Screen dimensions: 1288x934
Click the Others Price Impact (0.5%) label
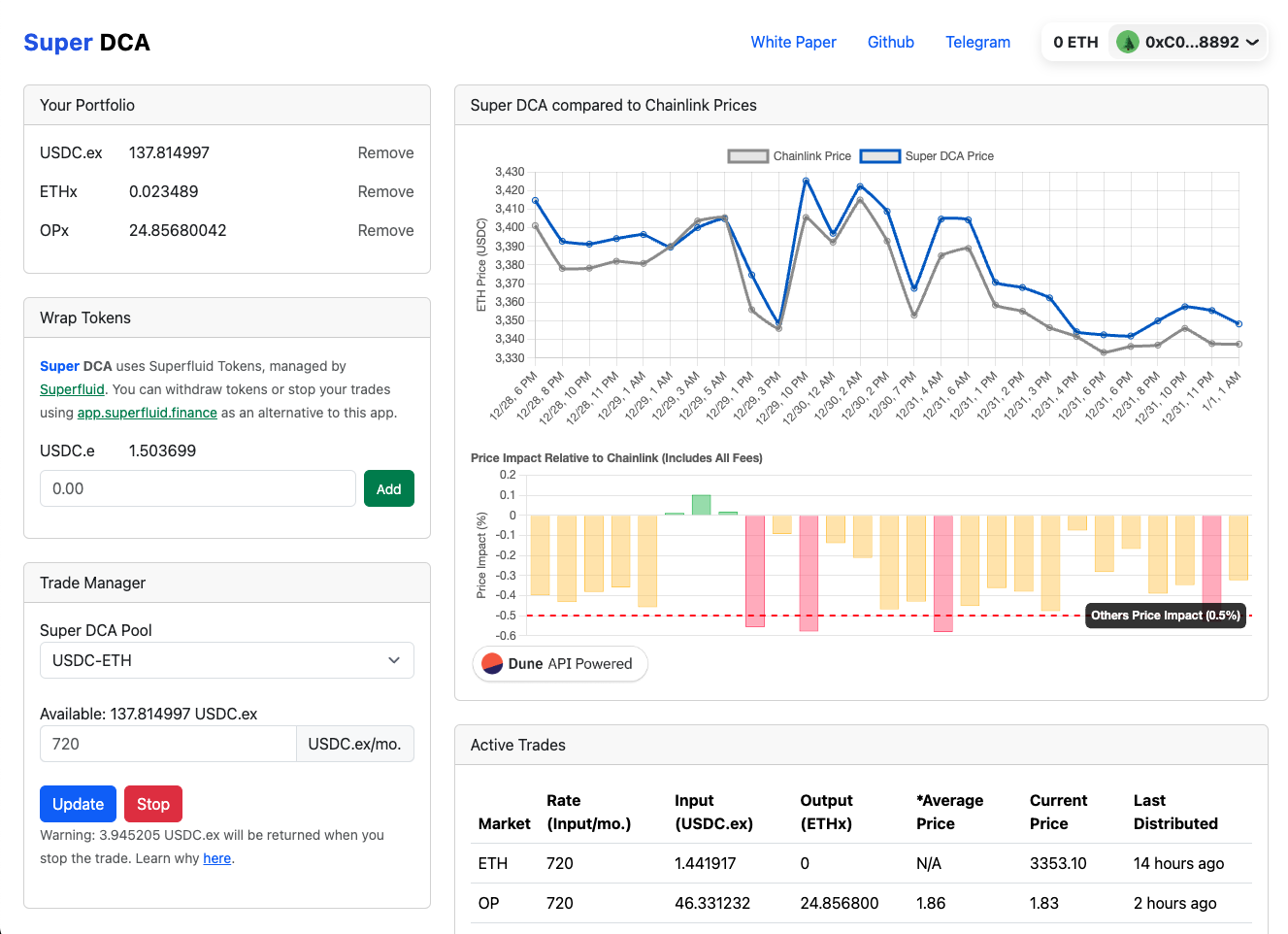point(1166,616)
